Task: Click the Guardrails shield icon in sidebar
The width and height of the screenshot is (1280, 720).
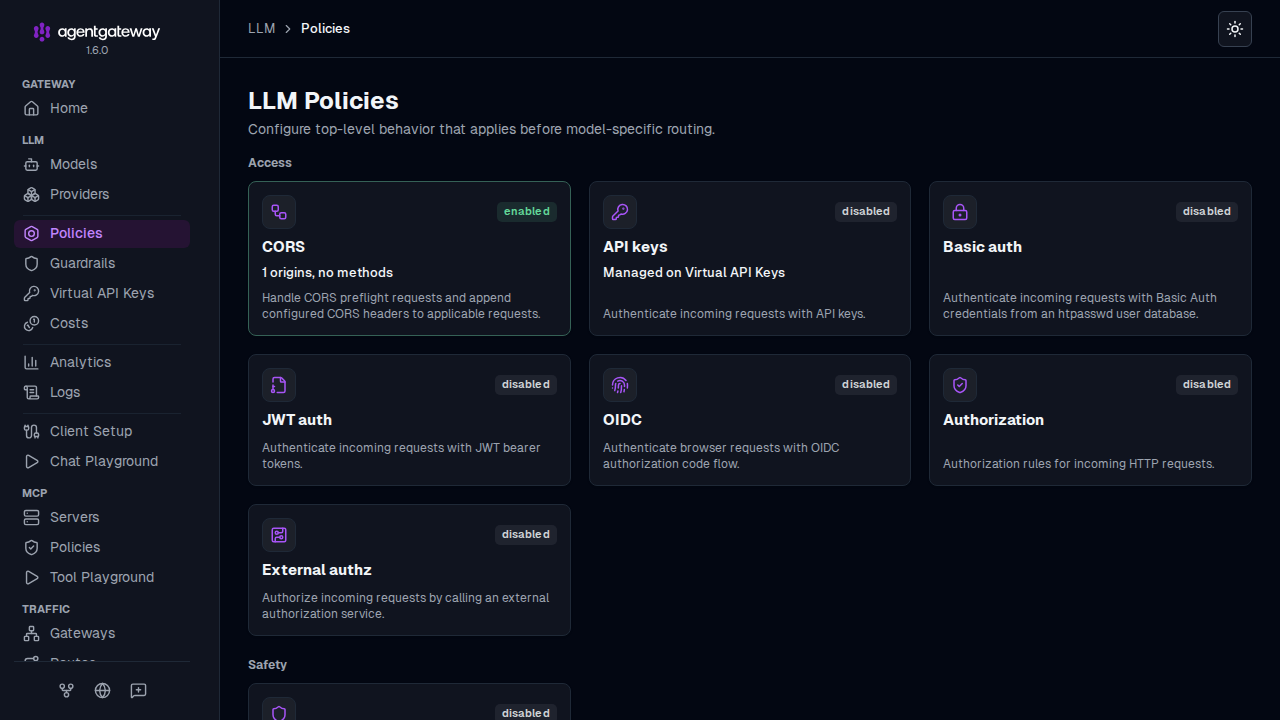Action: 31,263
